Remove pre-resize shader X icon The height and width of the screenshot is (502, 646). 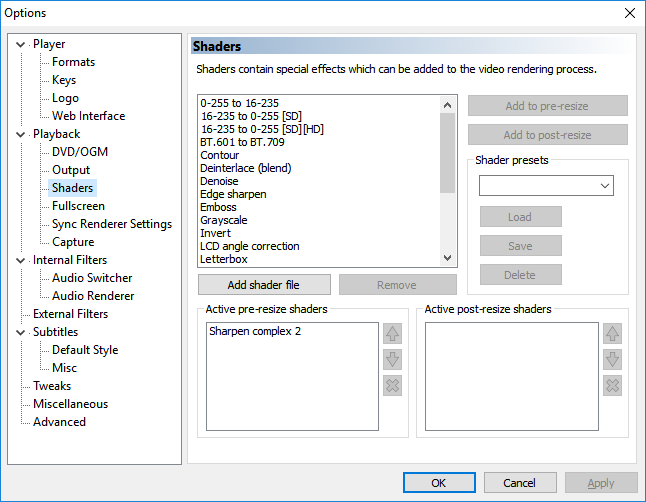pyautogui.click(x=392, y=386)
